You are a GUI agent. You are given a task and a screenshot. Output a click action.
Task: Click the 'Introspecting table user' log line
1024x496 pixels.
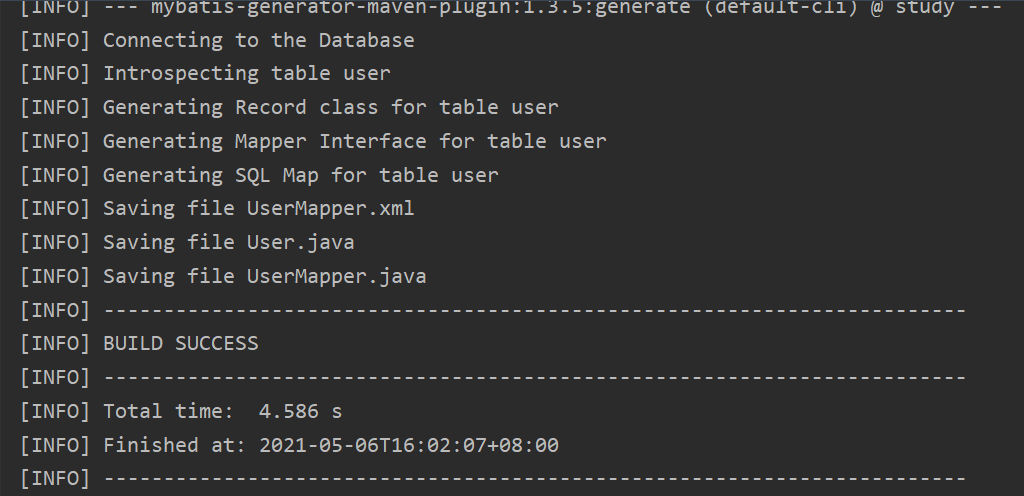(247, 73)
